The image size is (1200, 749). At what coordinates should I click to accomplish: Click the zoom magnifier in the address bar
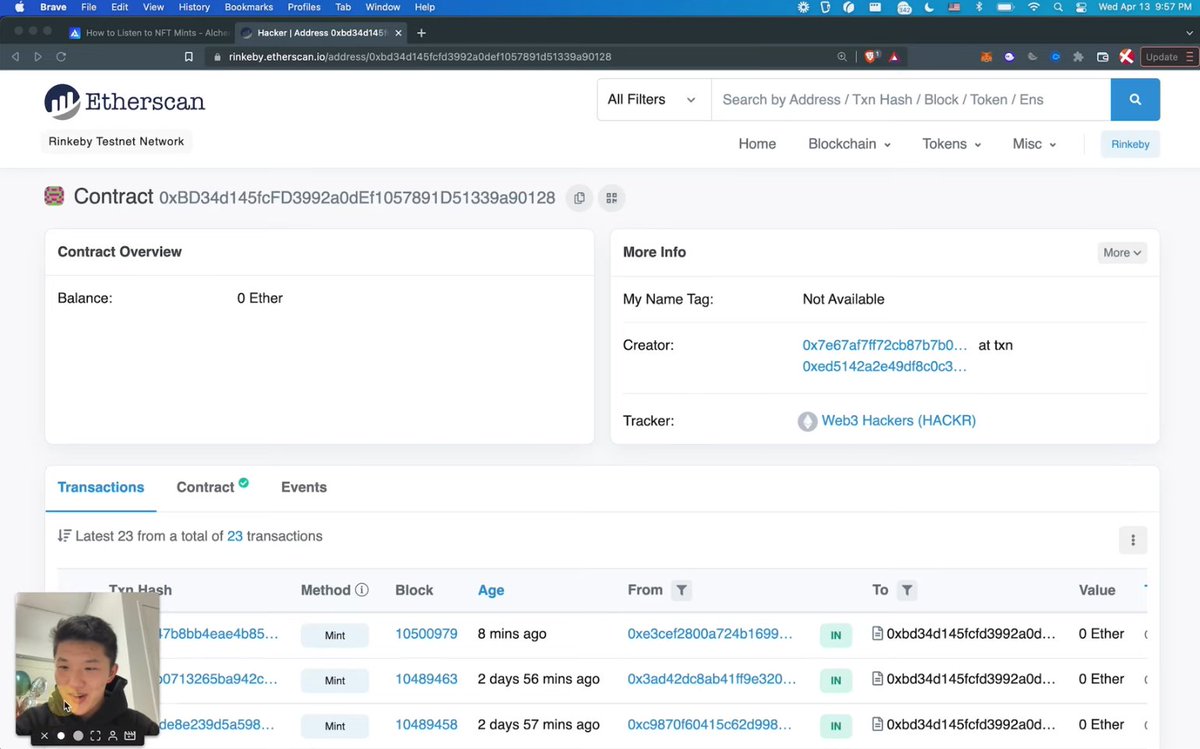pos(842,57)
